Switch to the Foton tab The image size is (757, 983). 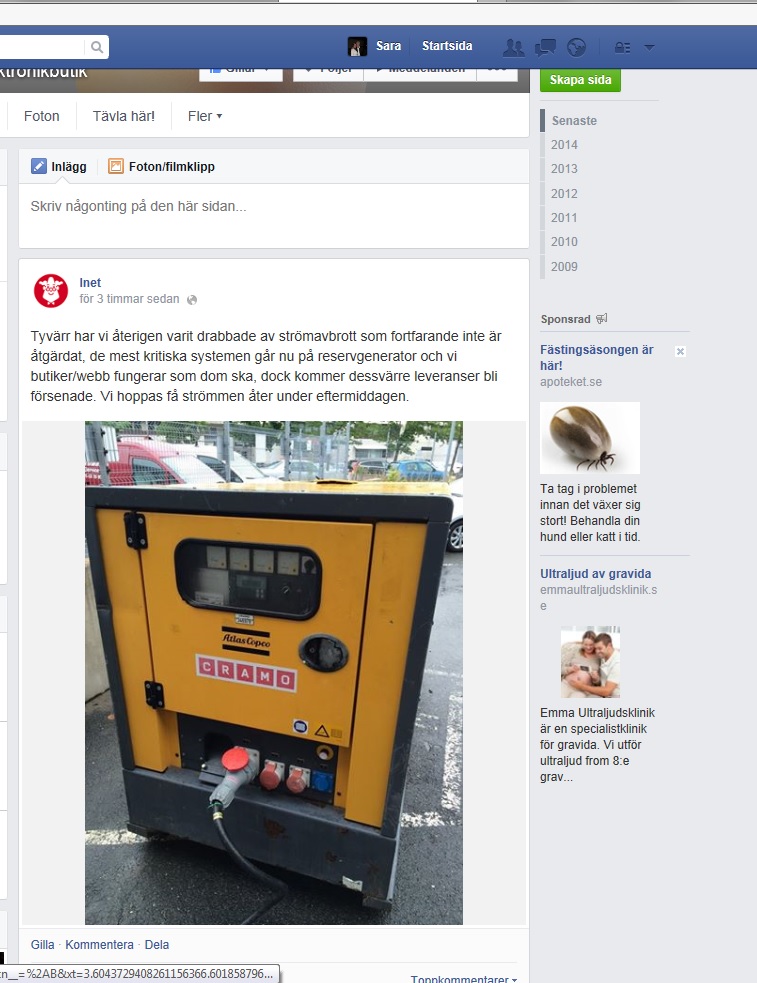point(41,116)
